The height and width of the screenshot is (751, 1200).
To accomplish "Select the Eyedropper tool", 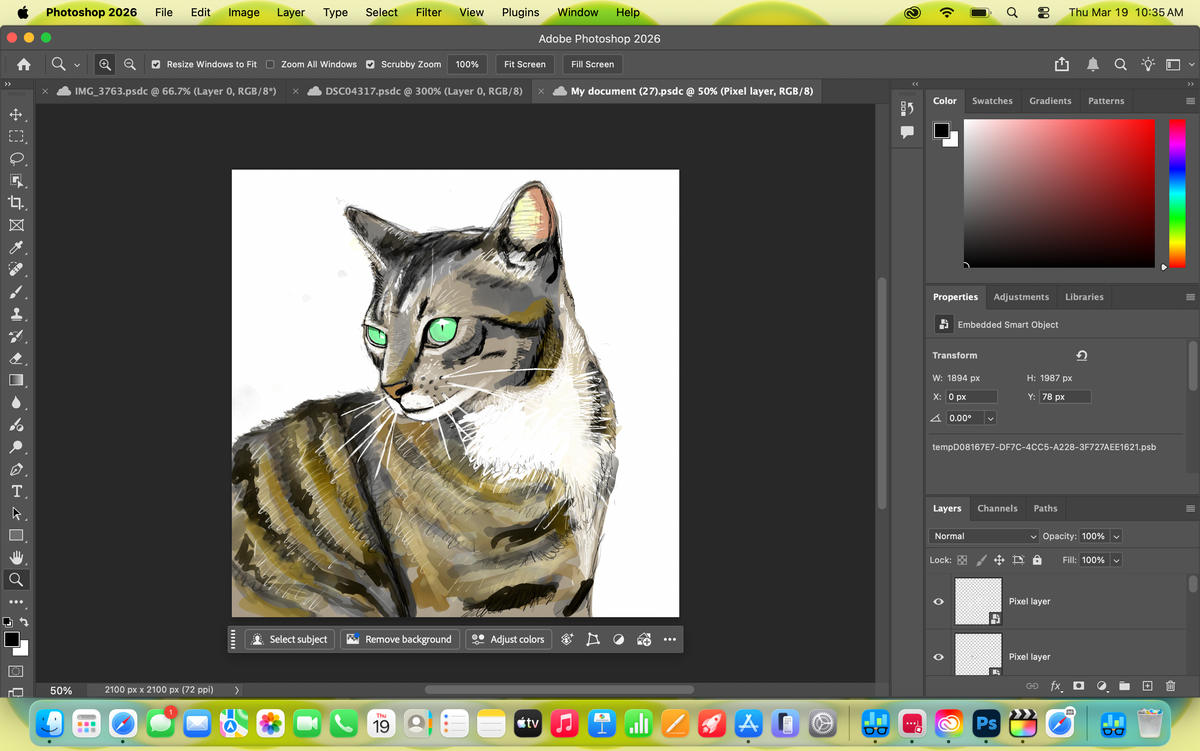I will tap(16, 248).
